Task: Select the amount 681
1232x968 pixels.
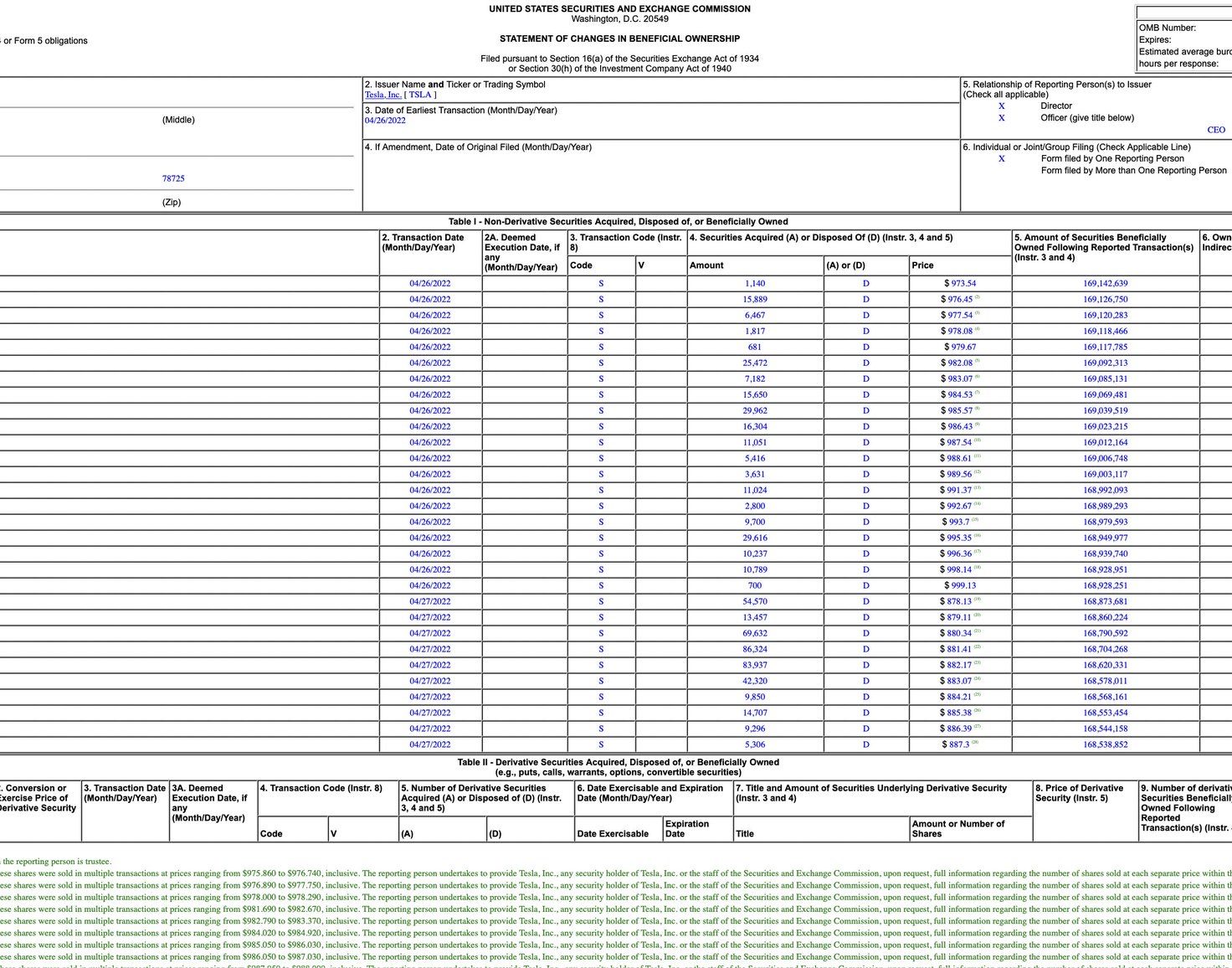Action: coord(755,348)
